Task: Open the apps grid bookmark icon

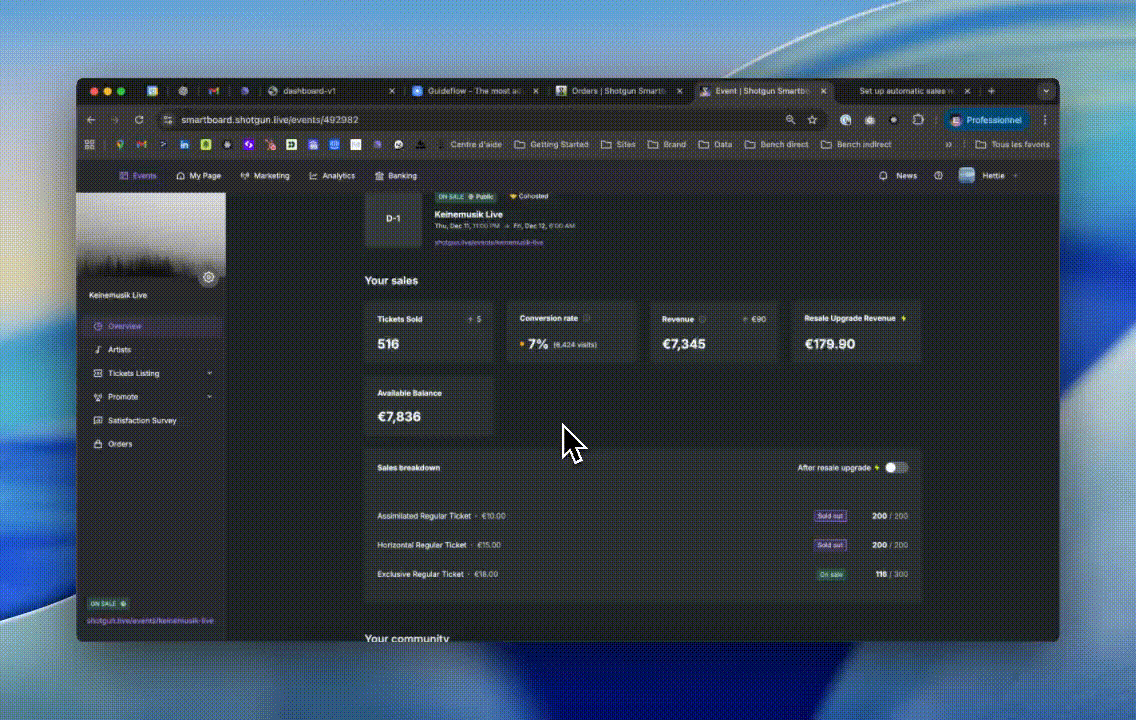Action: click(x=90, y=145)
